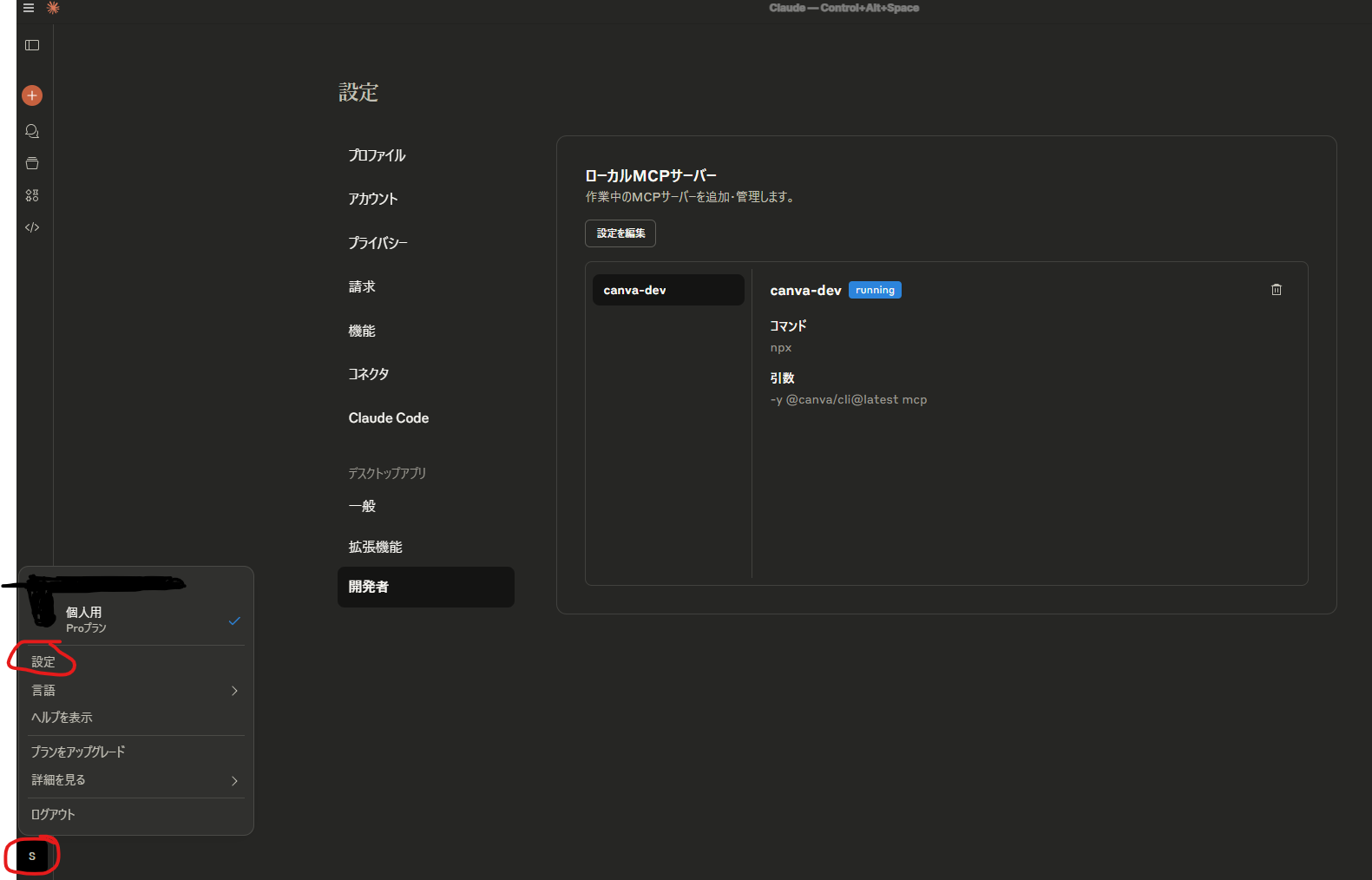The width and height of the screenshot is (1372, 880).
Task: Click the 作業中のMCPサーバーを追加・管理します description
Action: pyautogui.click(x=692, y=197)
